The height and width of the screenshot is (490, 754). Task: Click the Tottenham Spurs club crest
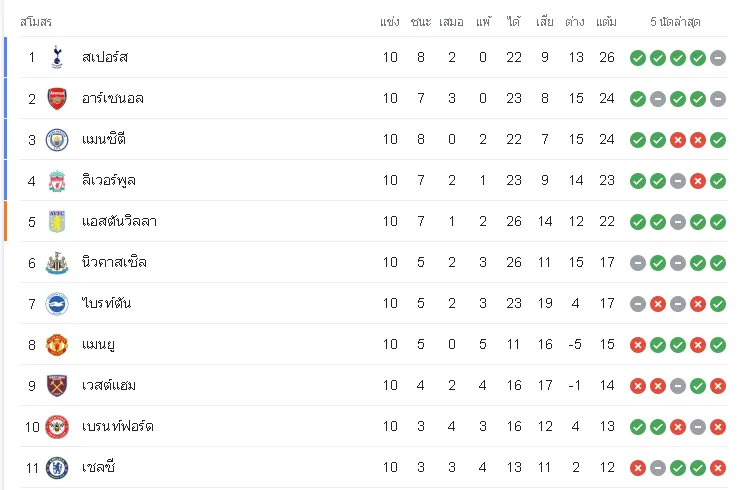57,58
